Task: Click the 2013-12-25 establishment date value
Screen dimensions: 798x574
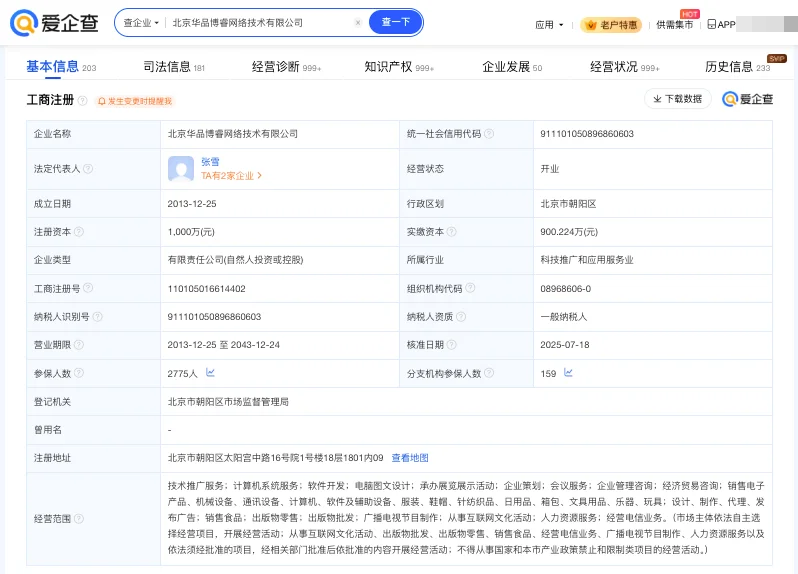Action: (x=192, y=204)
